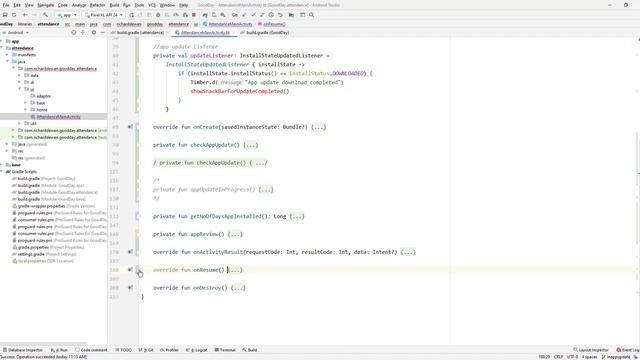Viewport: 640px width, 360px height.
Task: Switch to build.gradle (GoodDay) editor tab
Action: point(267,32)
